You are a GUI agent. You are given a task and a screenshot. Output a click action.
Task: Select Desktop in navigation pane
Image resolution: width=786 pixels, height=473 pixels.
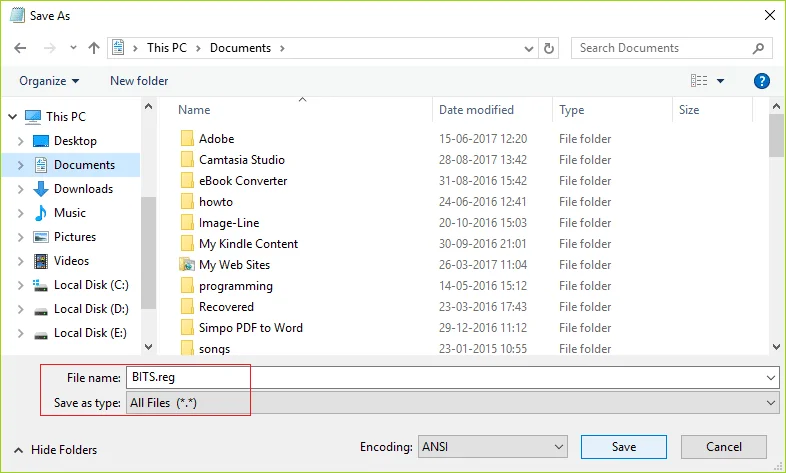click(x=75, y=141)
